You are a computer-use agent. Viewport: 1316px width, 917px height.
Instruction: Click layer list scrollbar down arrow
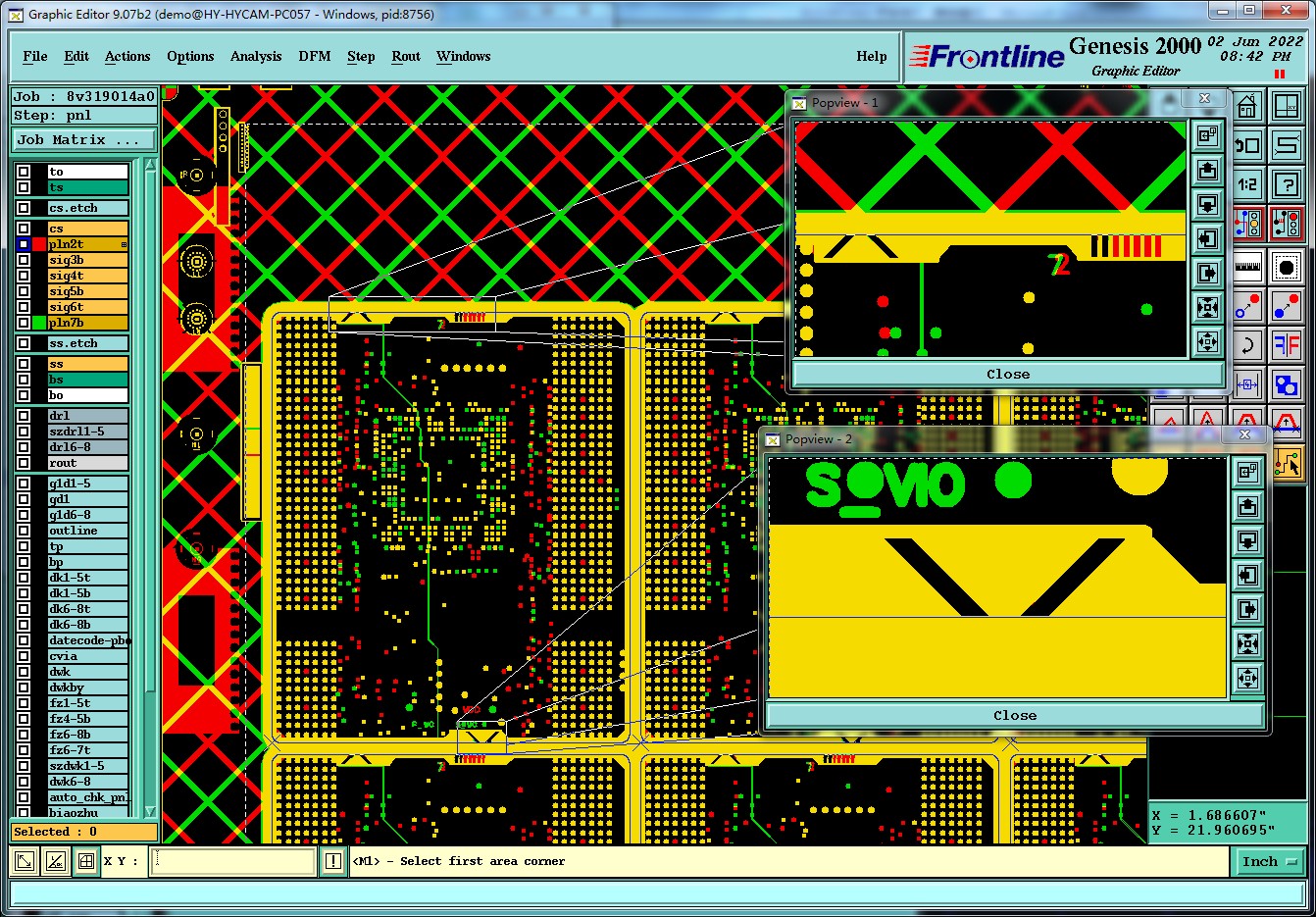150,811
